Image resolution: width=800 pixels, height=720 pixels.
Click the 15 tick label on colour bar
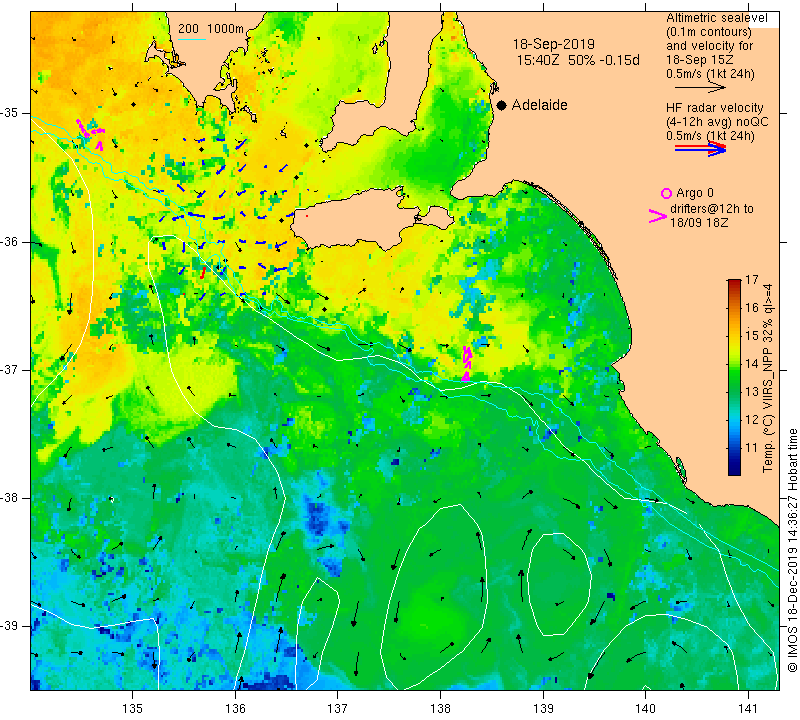752,336
